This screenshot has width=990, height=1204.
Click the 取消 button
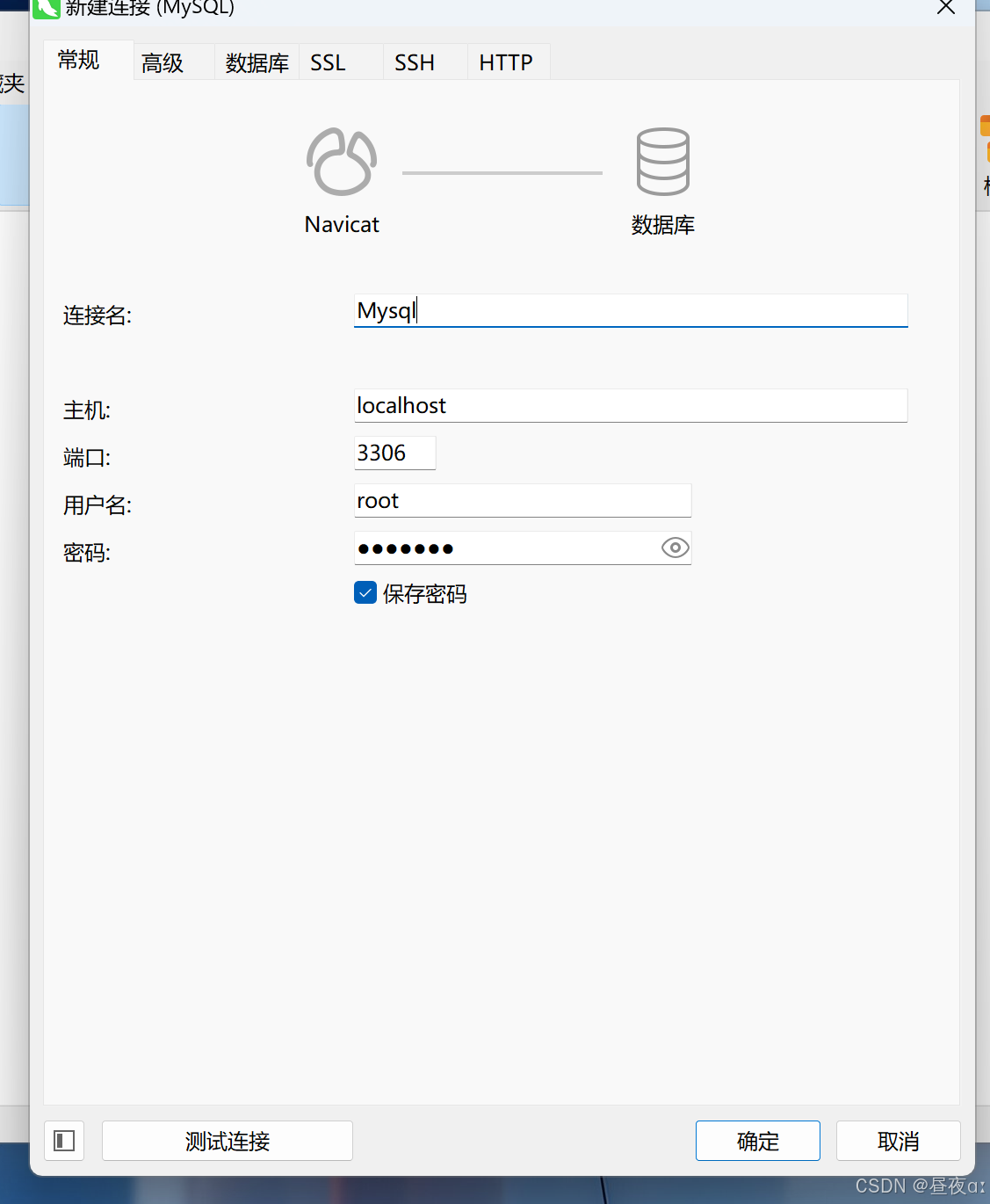click(x=898, y=1141)
